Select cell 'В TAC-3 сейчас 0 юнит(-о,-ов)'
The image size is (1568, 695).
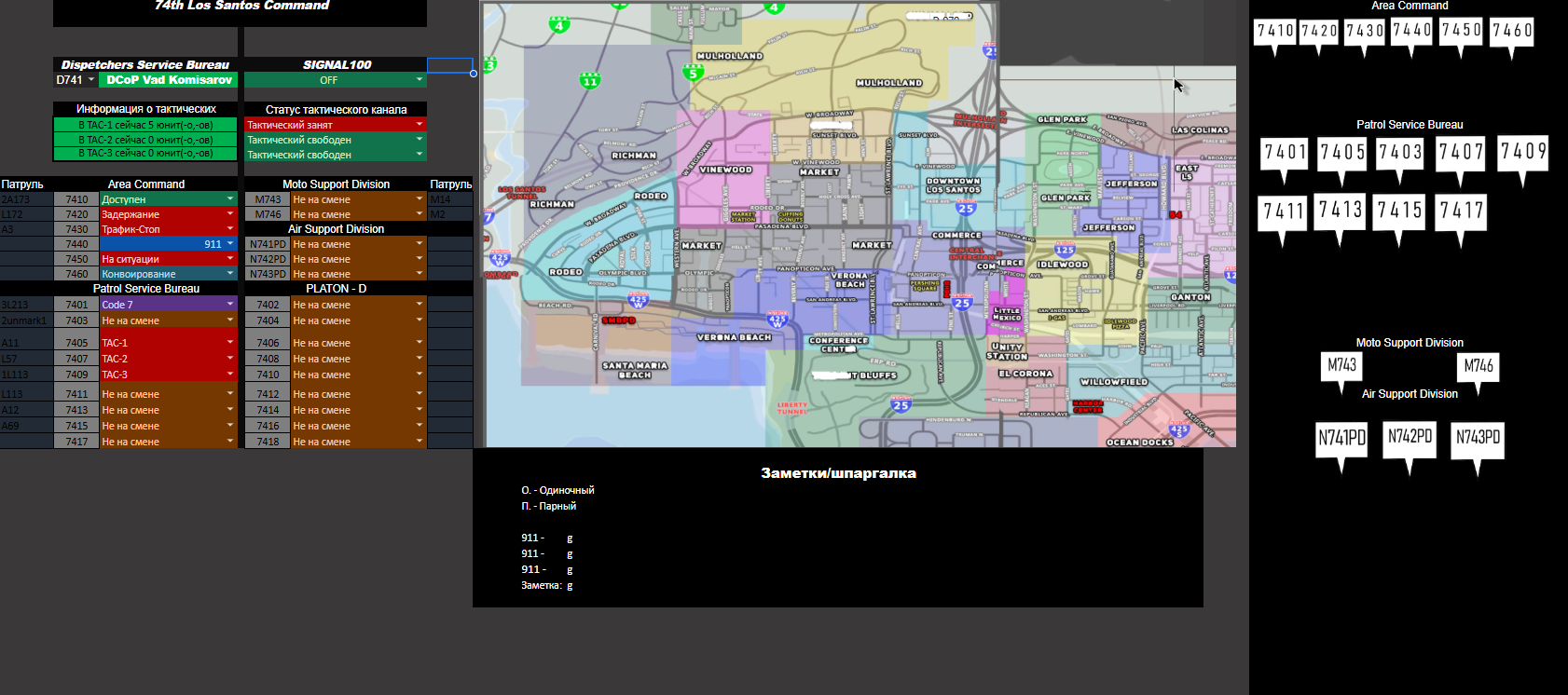coord(145,153)
